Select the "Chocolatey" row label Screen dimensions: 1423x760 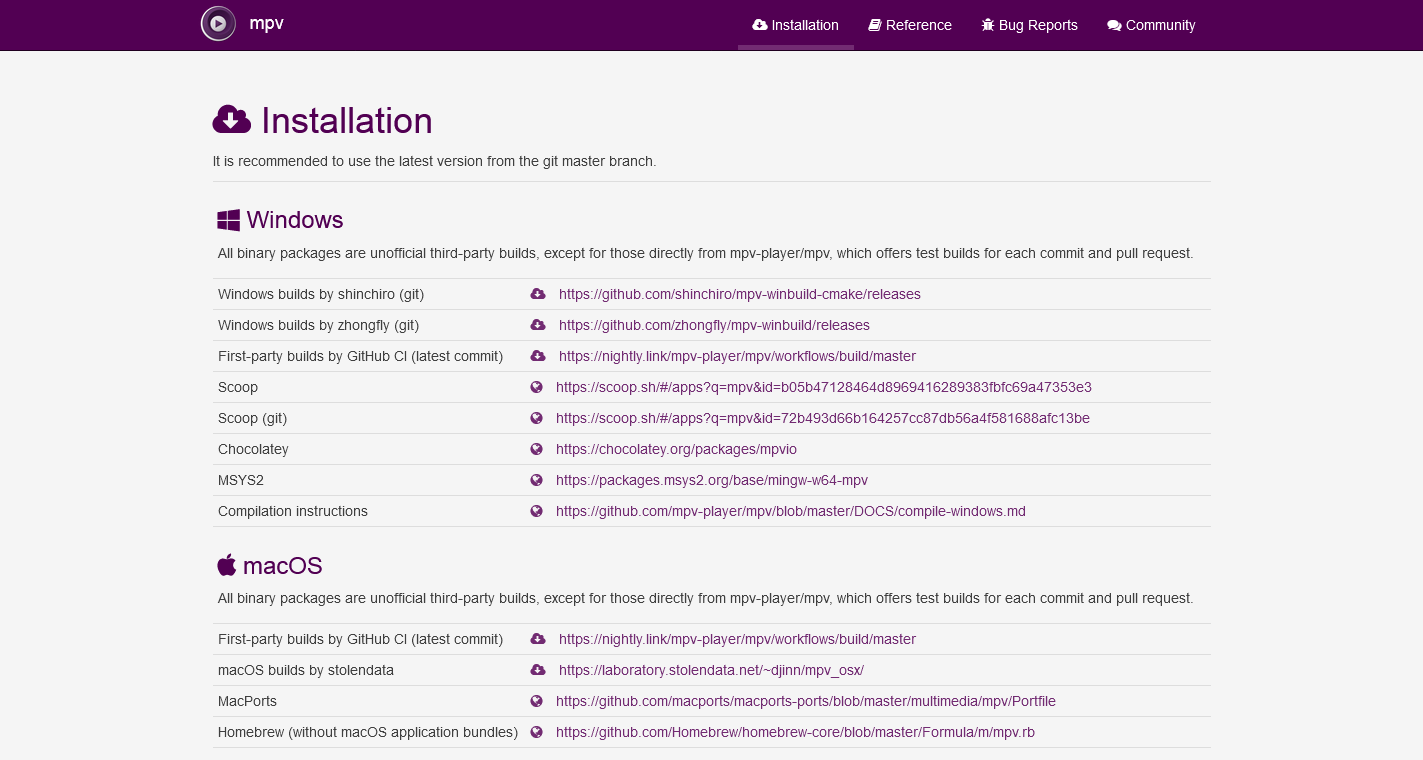pyautogui.click(x=253, y=449)
